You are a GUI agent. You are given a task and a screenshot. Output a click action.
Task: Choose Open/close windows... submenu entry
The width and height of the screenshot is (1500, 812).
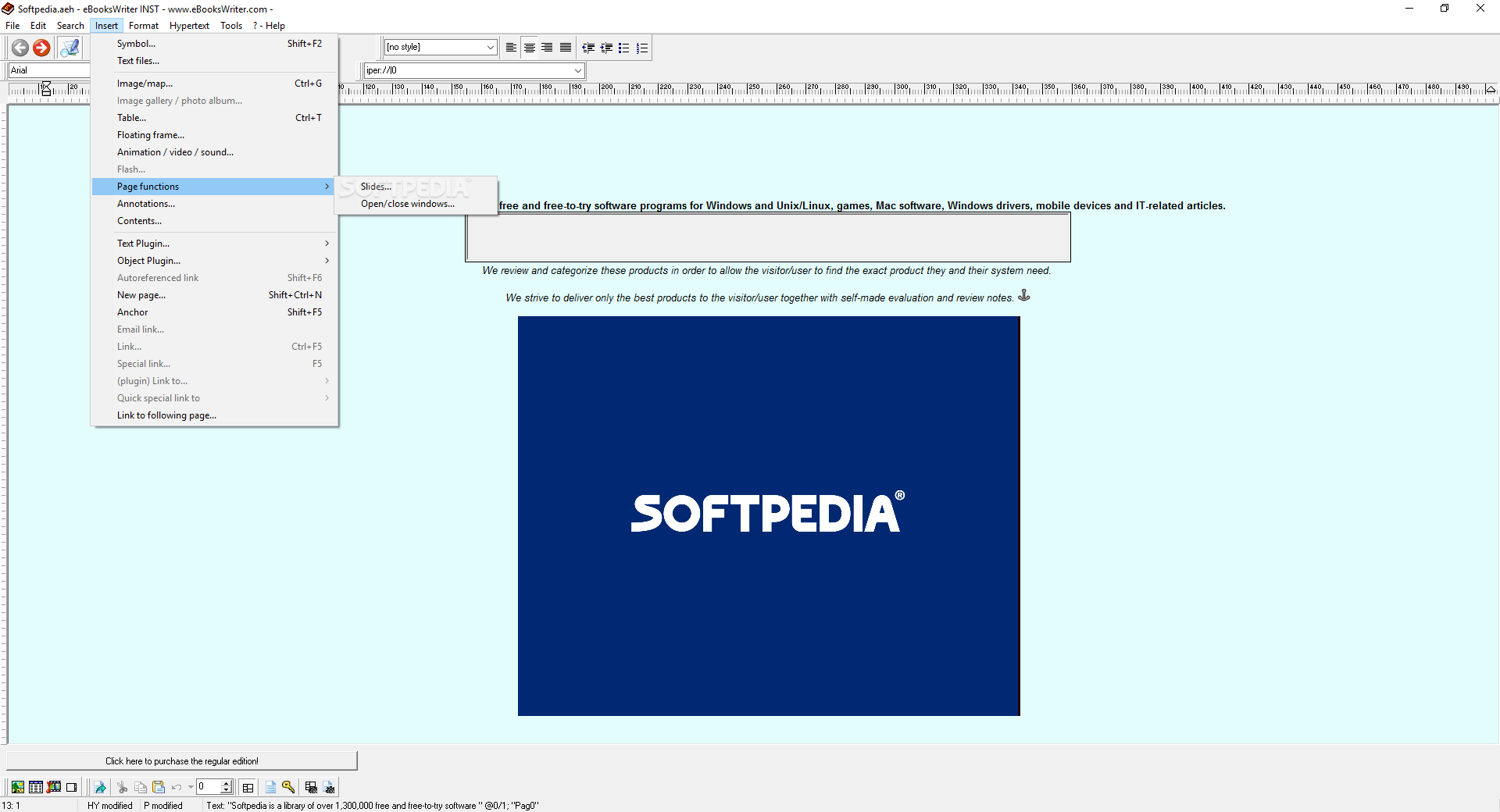click(416, 204)
